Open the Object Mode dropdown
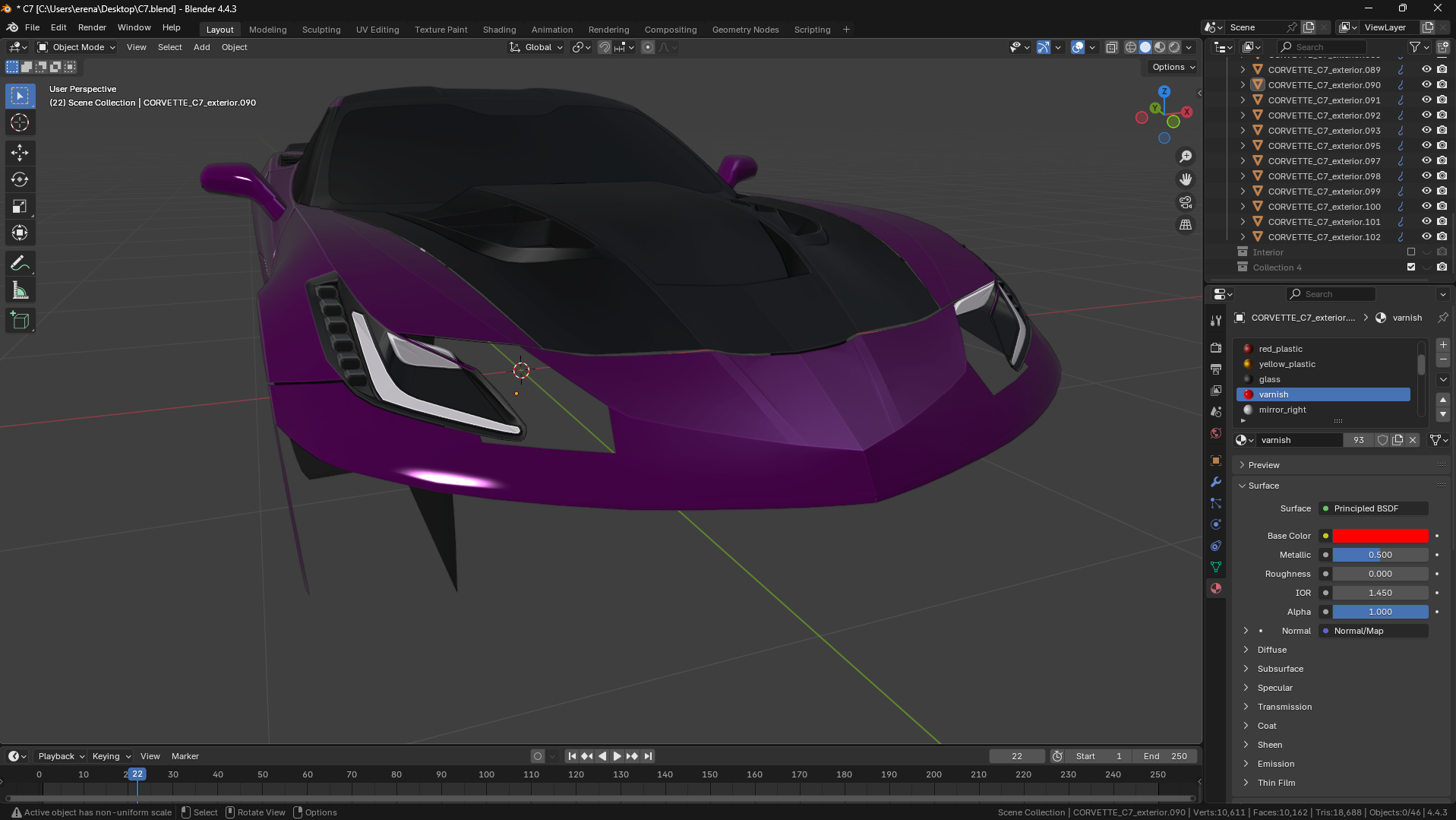This screenshot has width=1456, height=820. point(77,47)
